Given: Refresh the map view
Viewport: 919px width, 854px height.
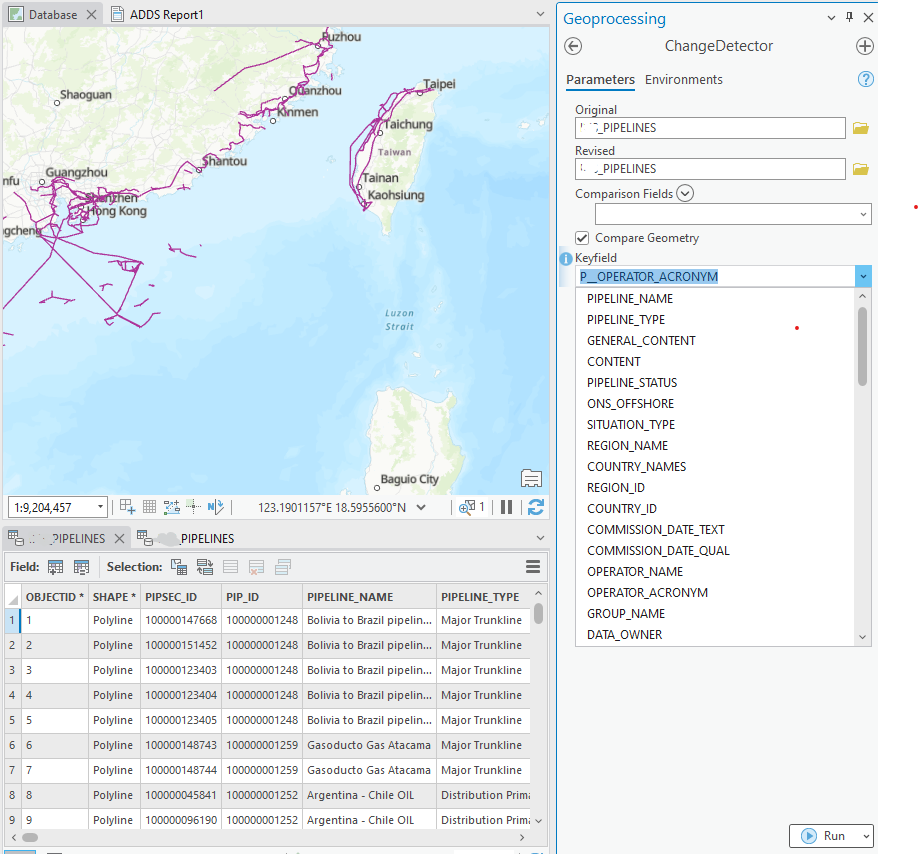Looking at the screenshot, I should pyautogui.click(x=536, y=507).
